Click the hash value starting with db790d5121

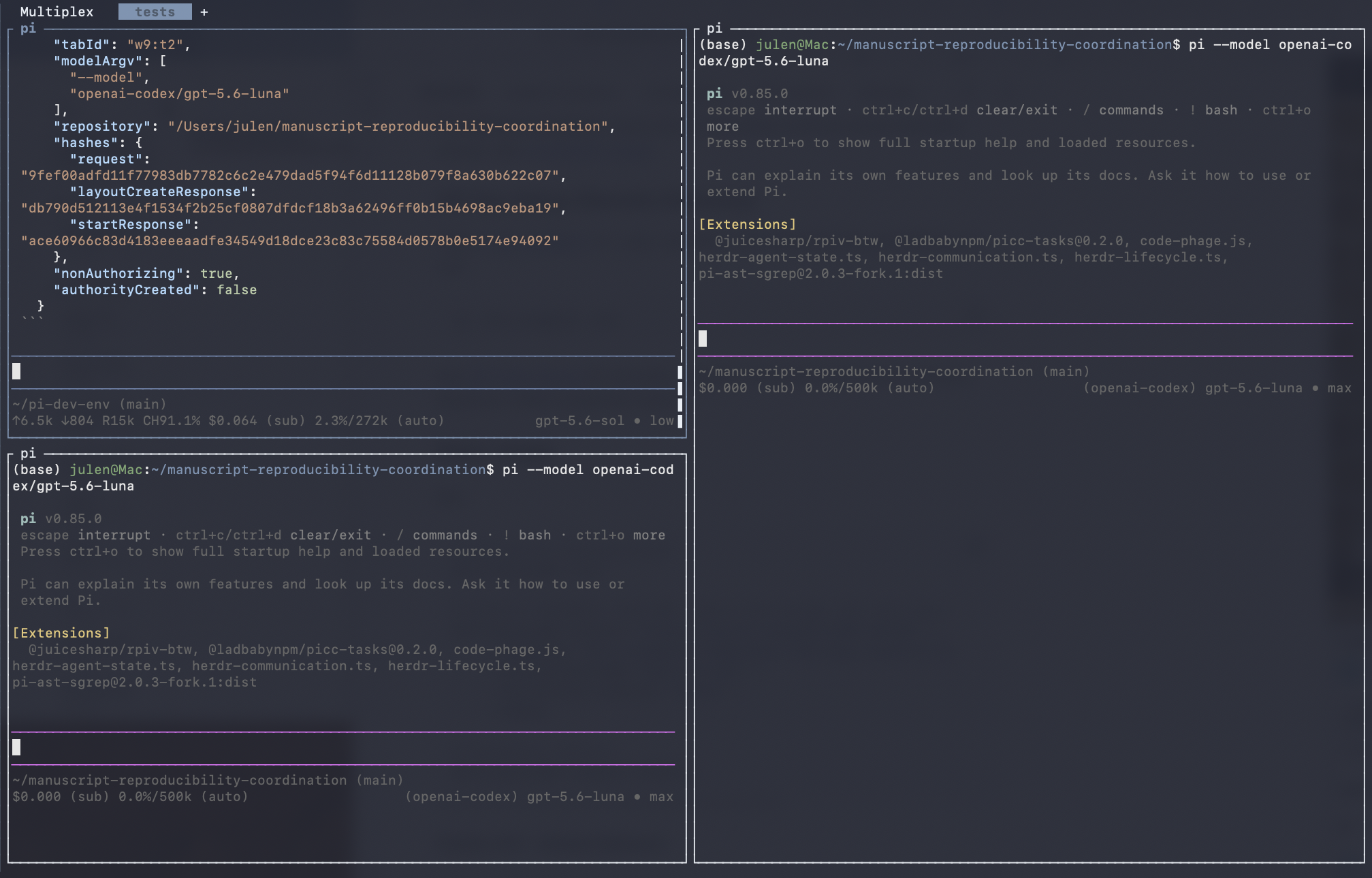coord(289,208)
